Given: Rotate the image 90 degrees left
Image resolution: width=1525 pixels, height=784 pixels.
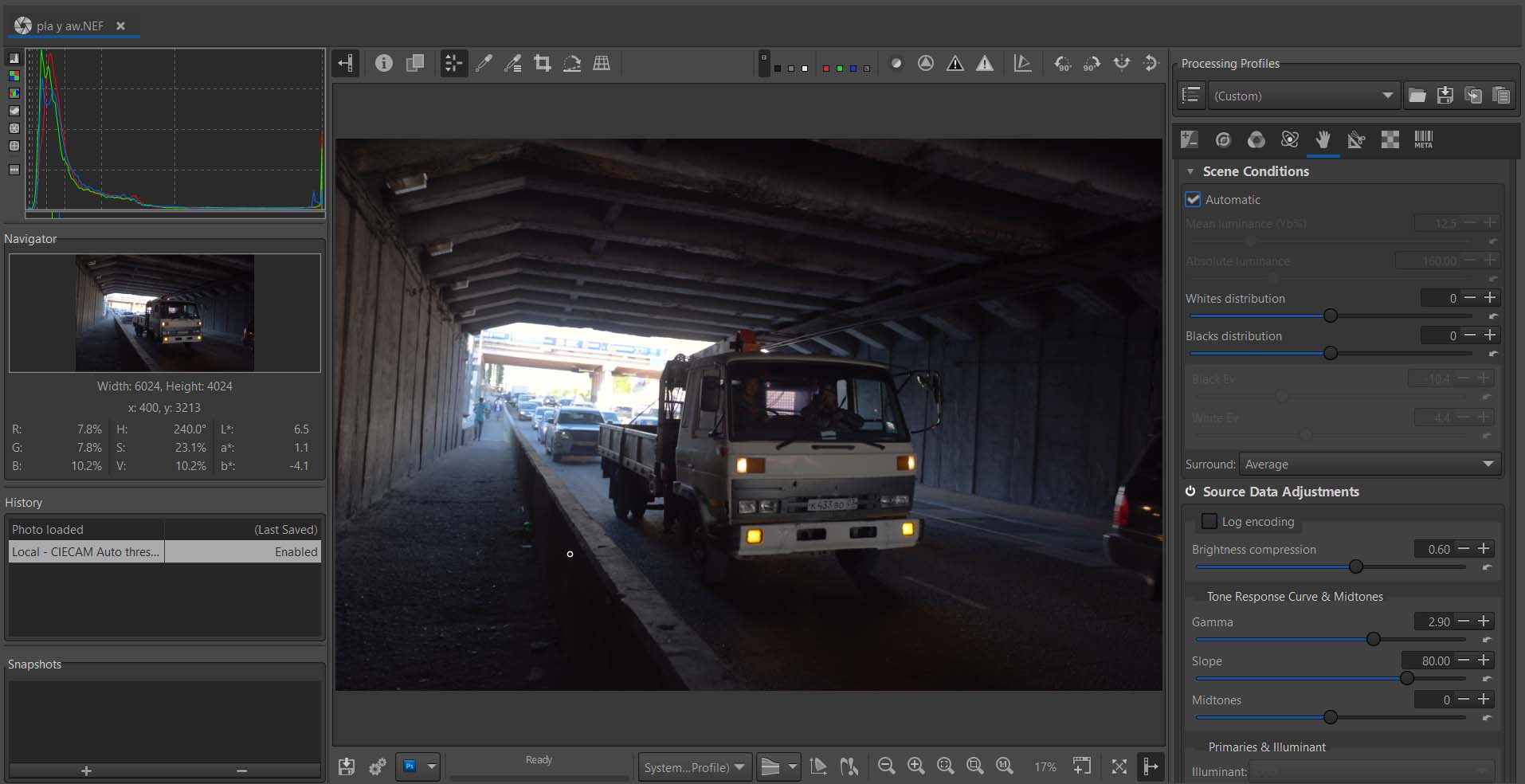Looking at the screenshot, I should point(1062,64).
